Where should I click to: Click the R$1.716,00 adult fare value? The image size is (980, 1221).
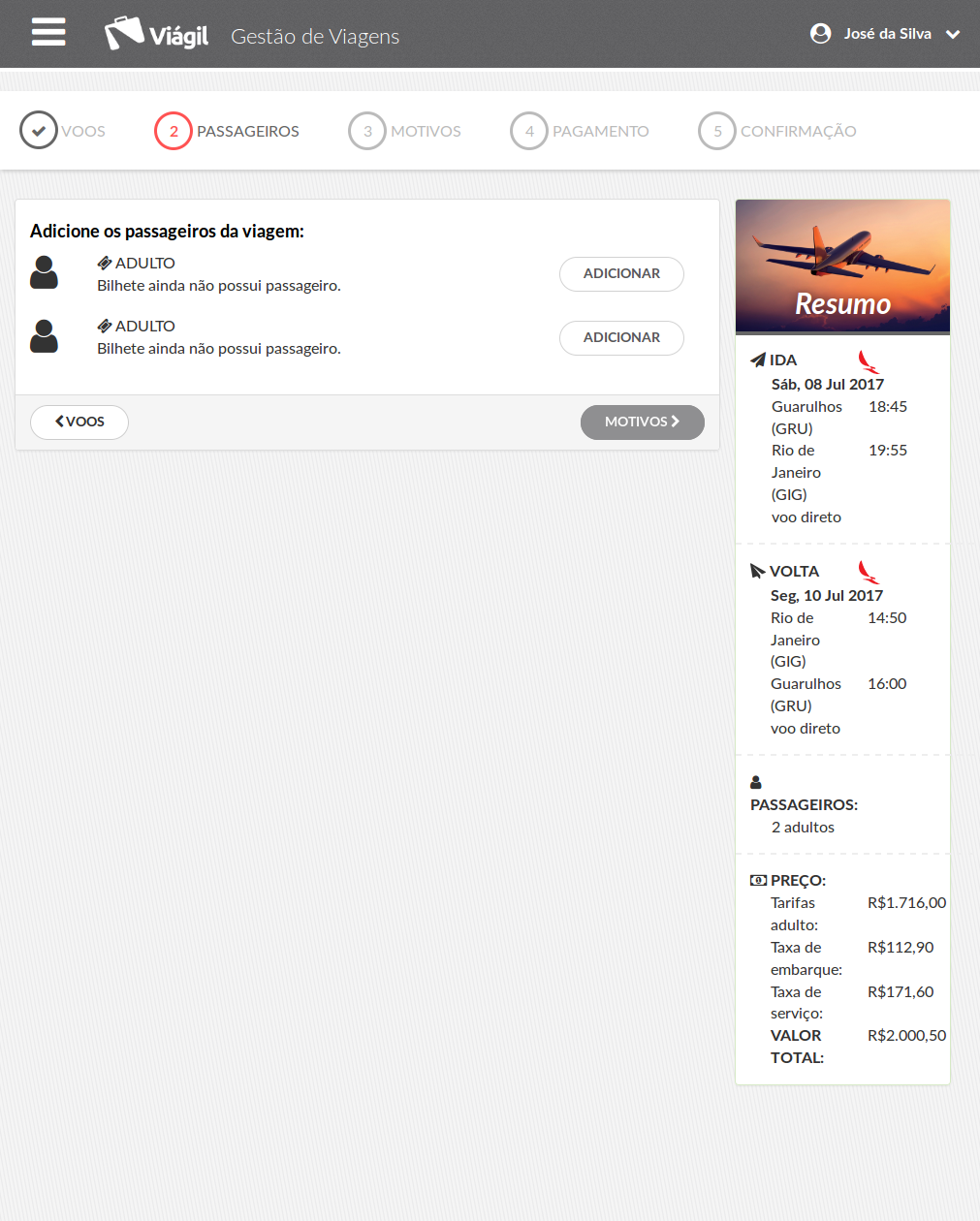click(906, 902)
